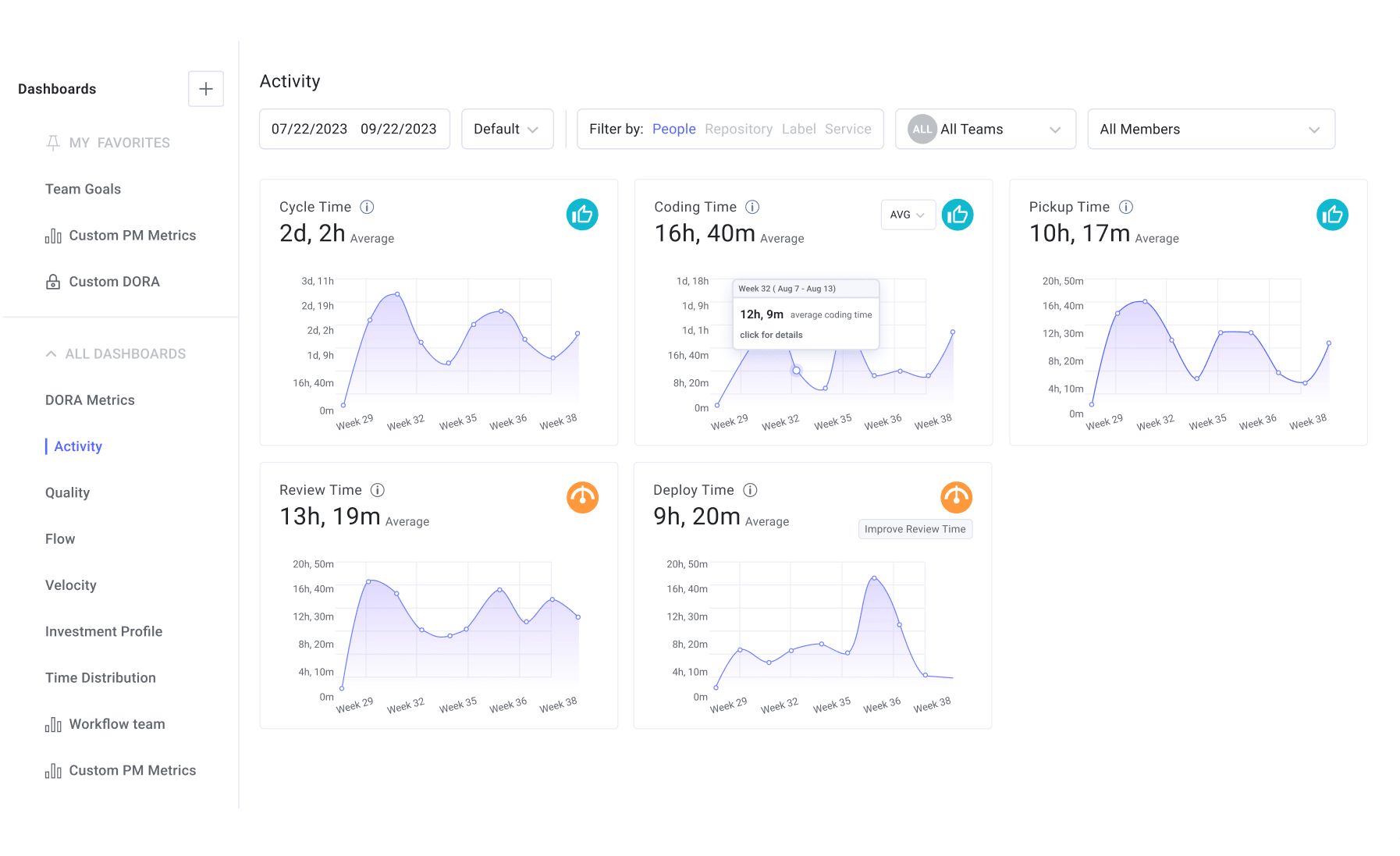Click the Improve Review Time button
1400x856 pixels.
pos(914,529)
